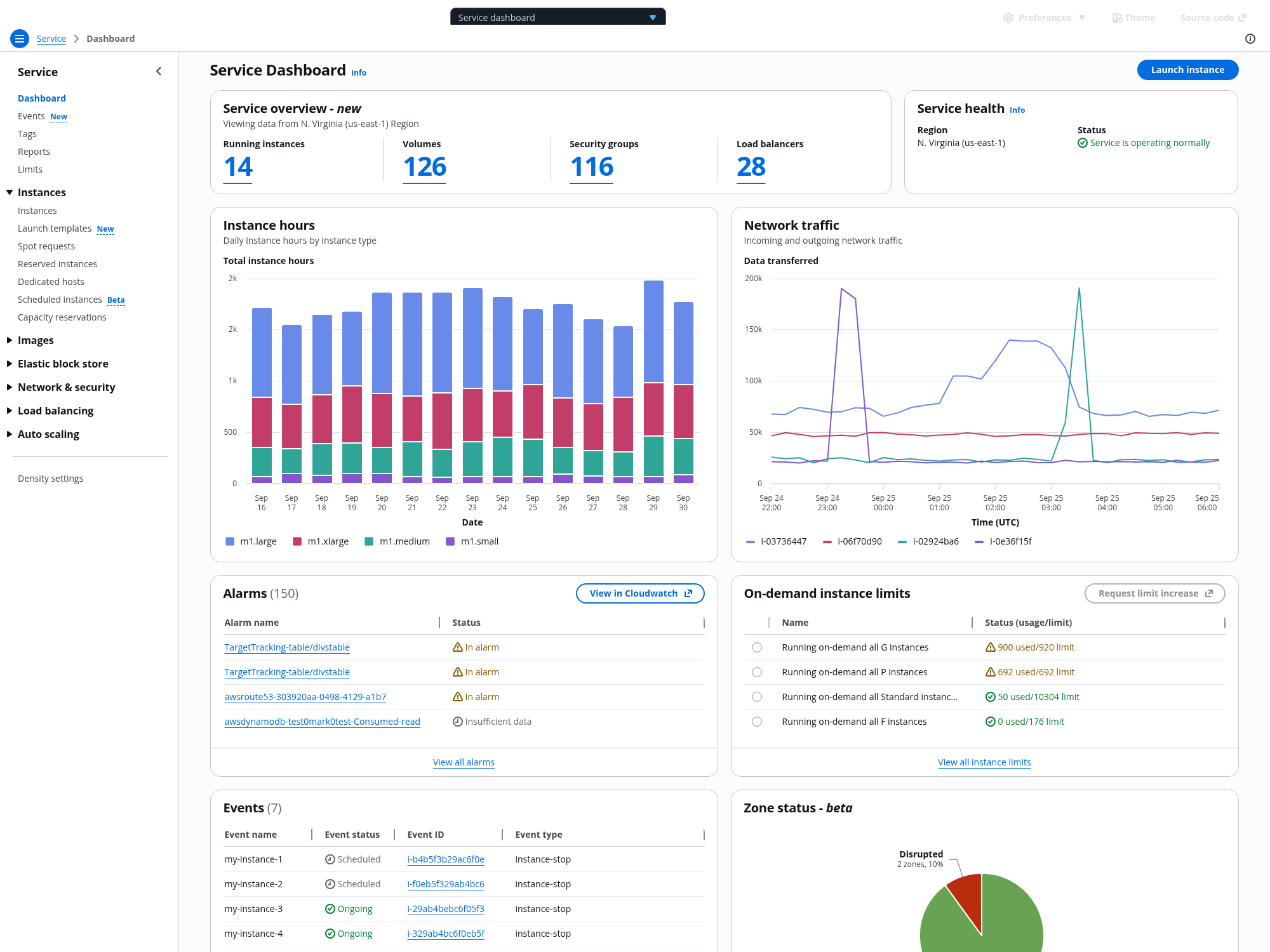1270x952 pixels.
Task: Open the hamburger navigation menu icon
Action: [x=20, y=39]
